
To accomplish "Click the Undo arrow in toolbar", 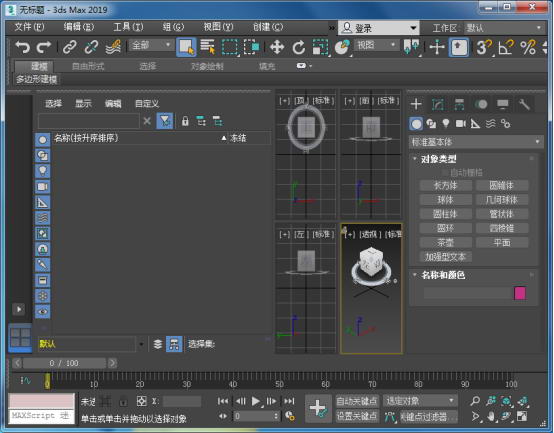I will [x=23, y=47].
